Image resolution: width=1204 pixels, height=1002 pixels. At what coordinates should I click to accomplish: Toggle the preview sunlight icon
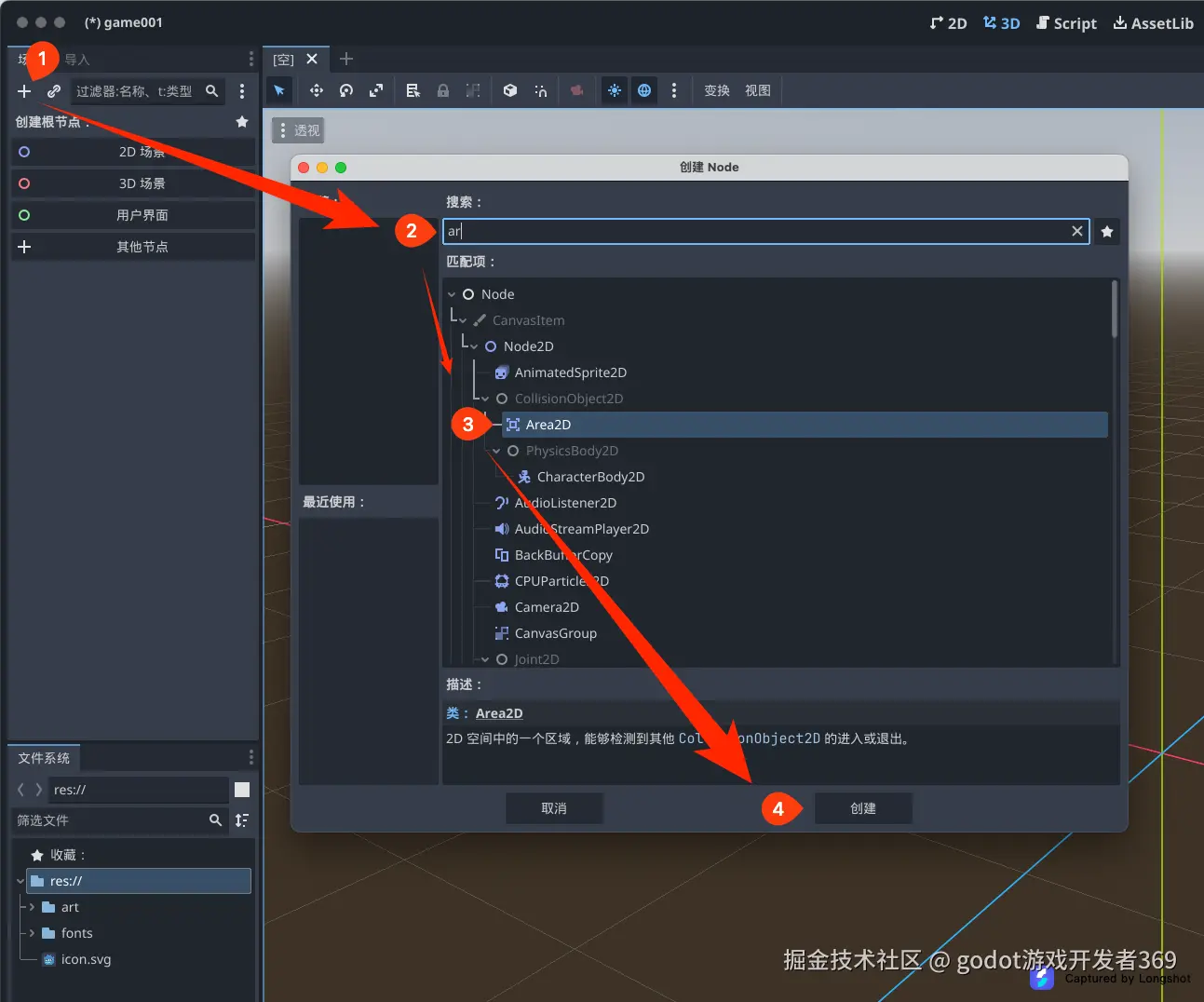tap(615, 90)
